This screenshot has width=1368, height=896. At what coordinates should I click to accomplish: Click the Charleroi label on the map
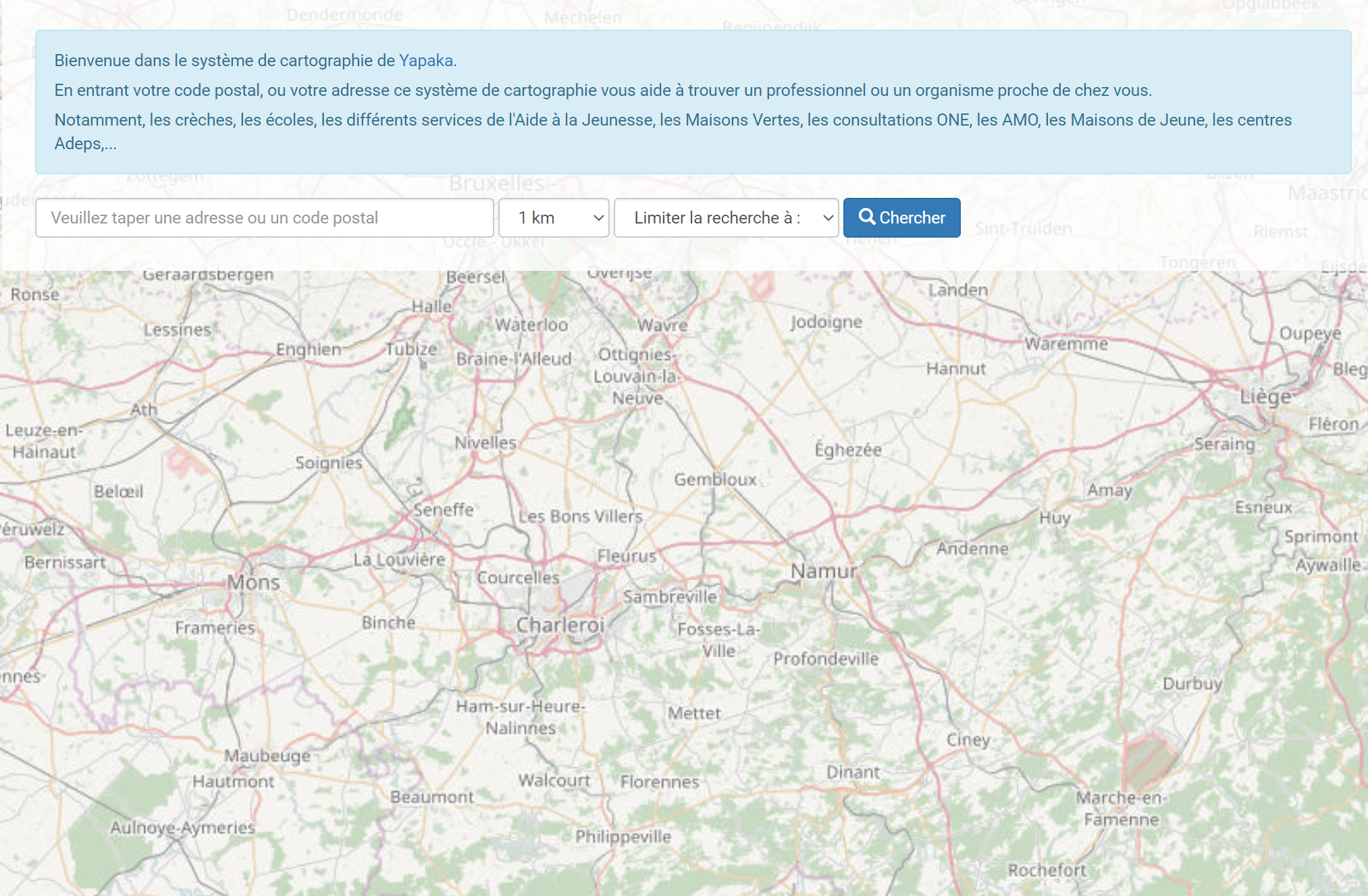560,625
